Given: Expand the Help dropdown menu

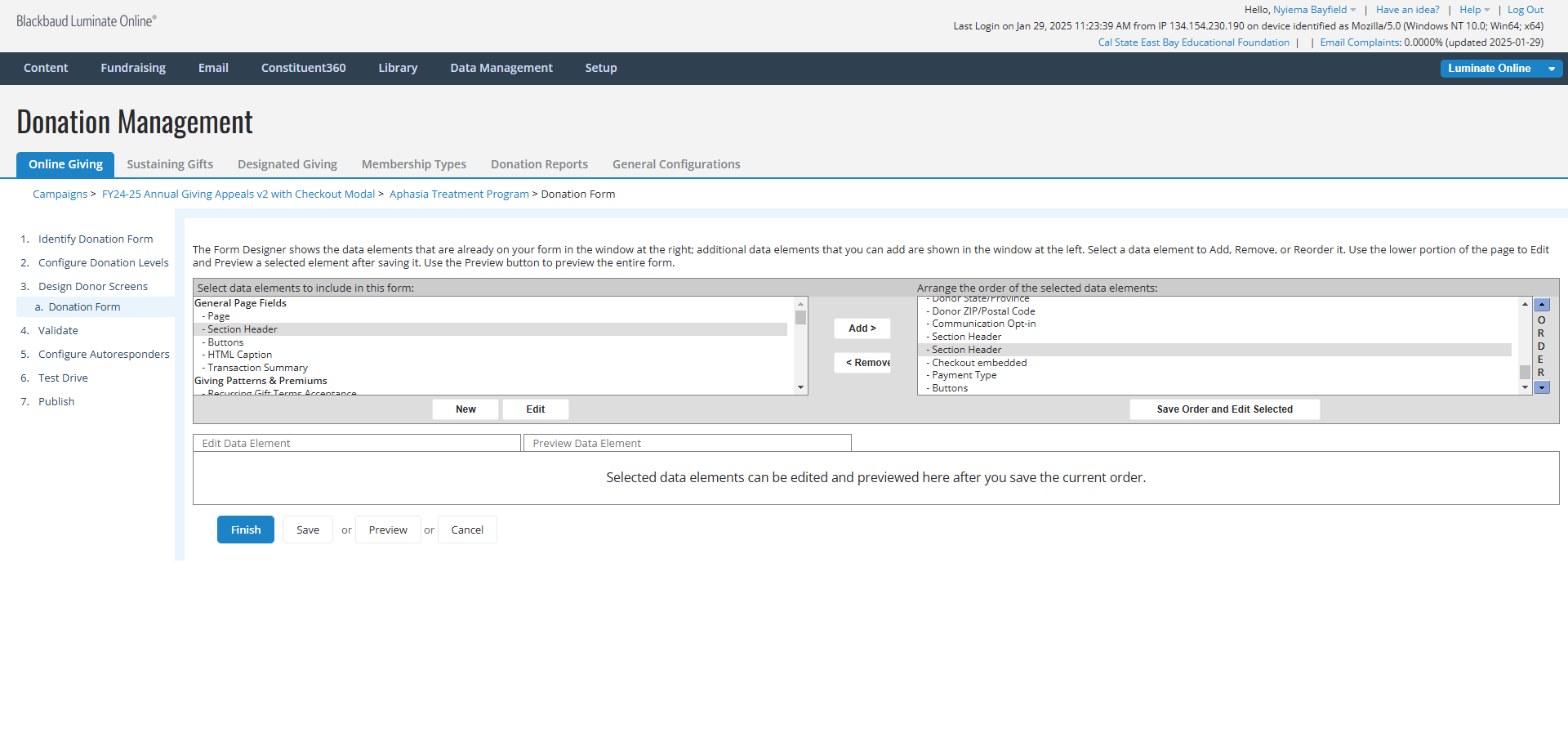Looking at the screenshot, I should [1474, 10].
